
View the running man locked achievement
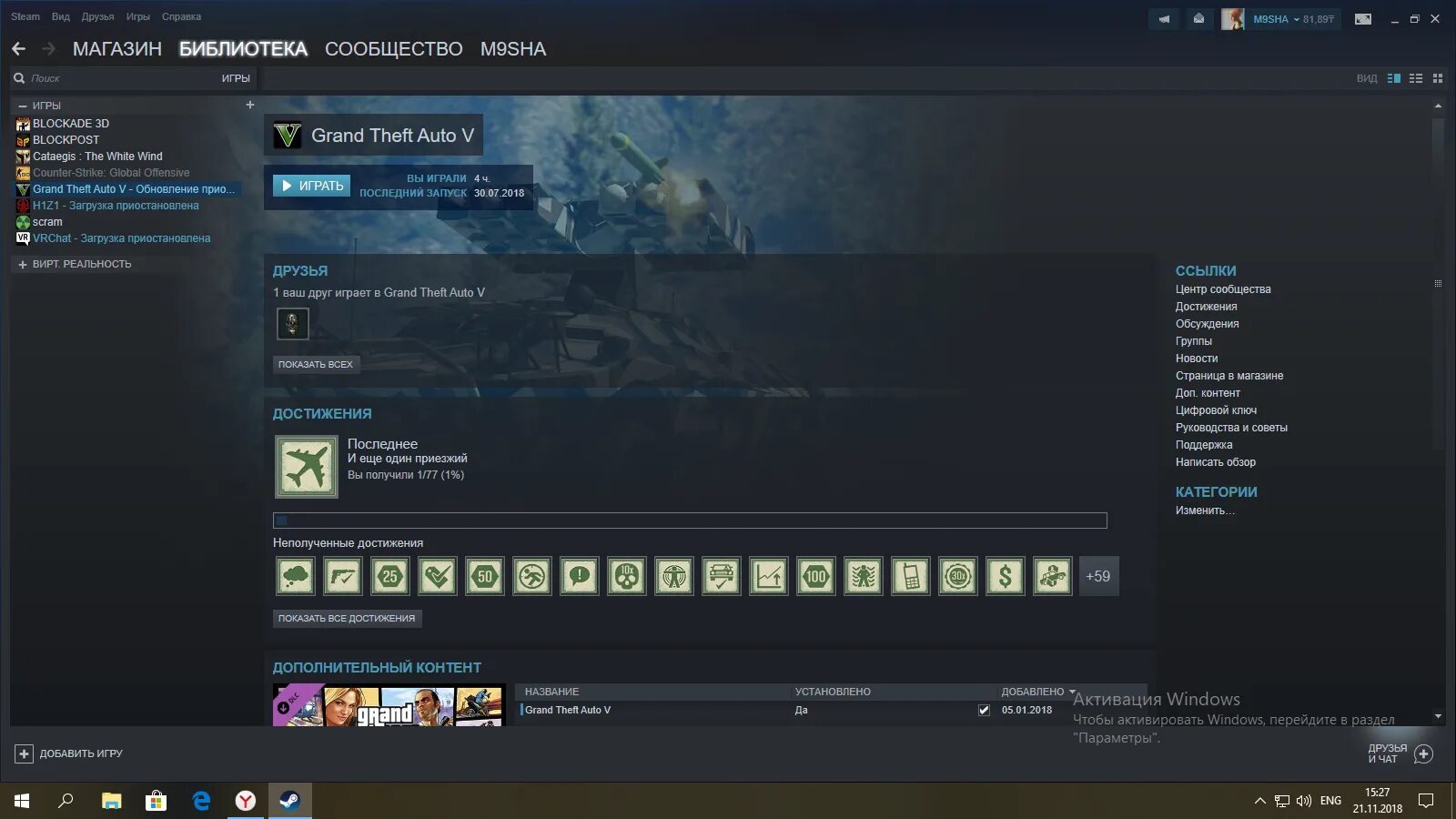(532, 576)
